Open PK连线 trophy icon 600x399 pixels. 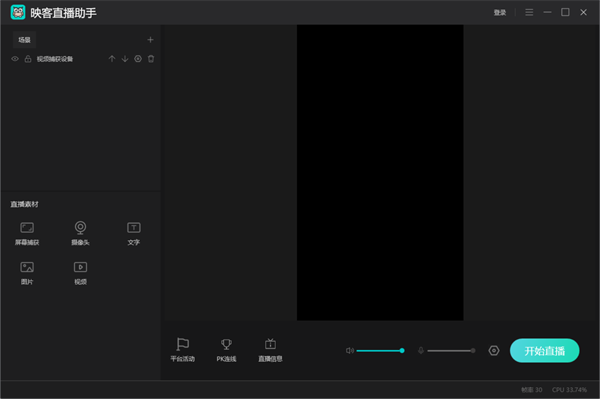pos(226,350)
